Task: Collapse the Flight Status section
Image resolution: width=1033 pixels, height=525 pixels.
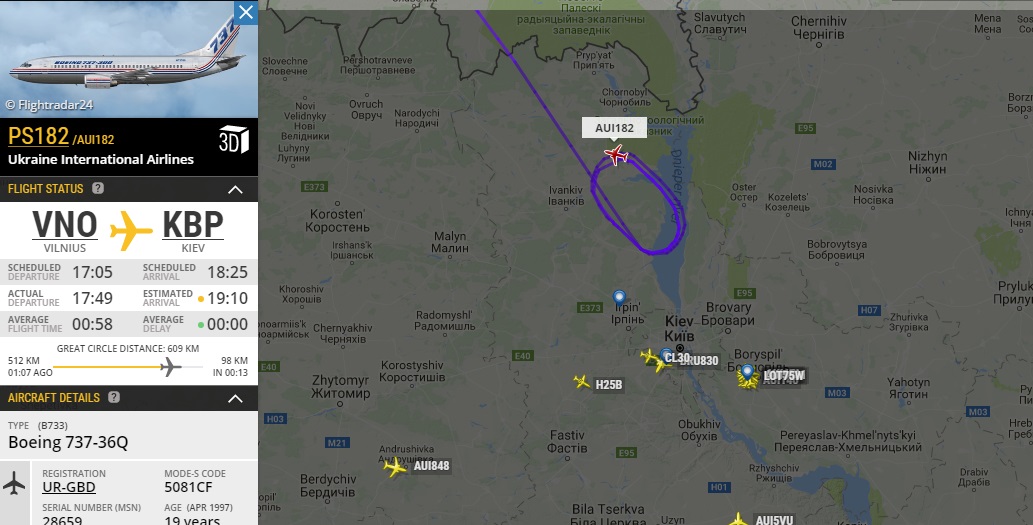Action: tap(235, 189)
